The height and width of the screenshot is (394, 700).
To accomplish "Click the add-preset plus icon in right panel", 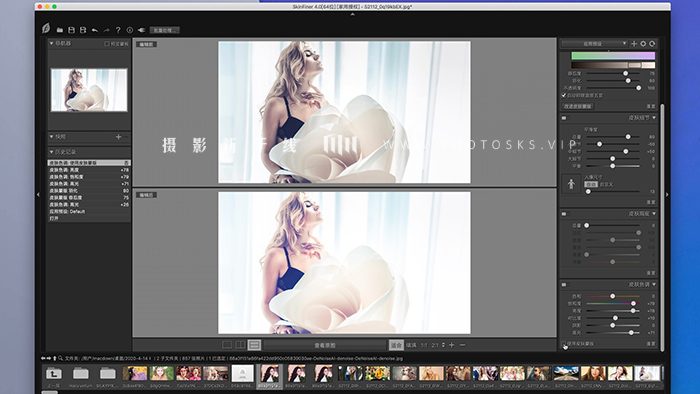I will tap(634, 44).
